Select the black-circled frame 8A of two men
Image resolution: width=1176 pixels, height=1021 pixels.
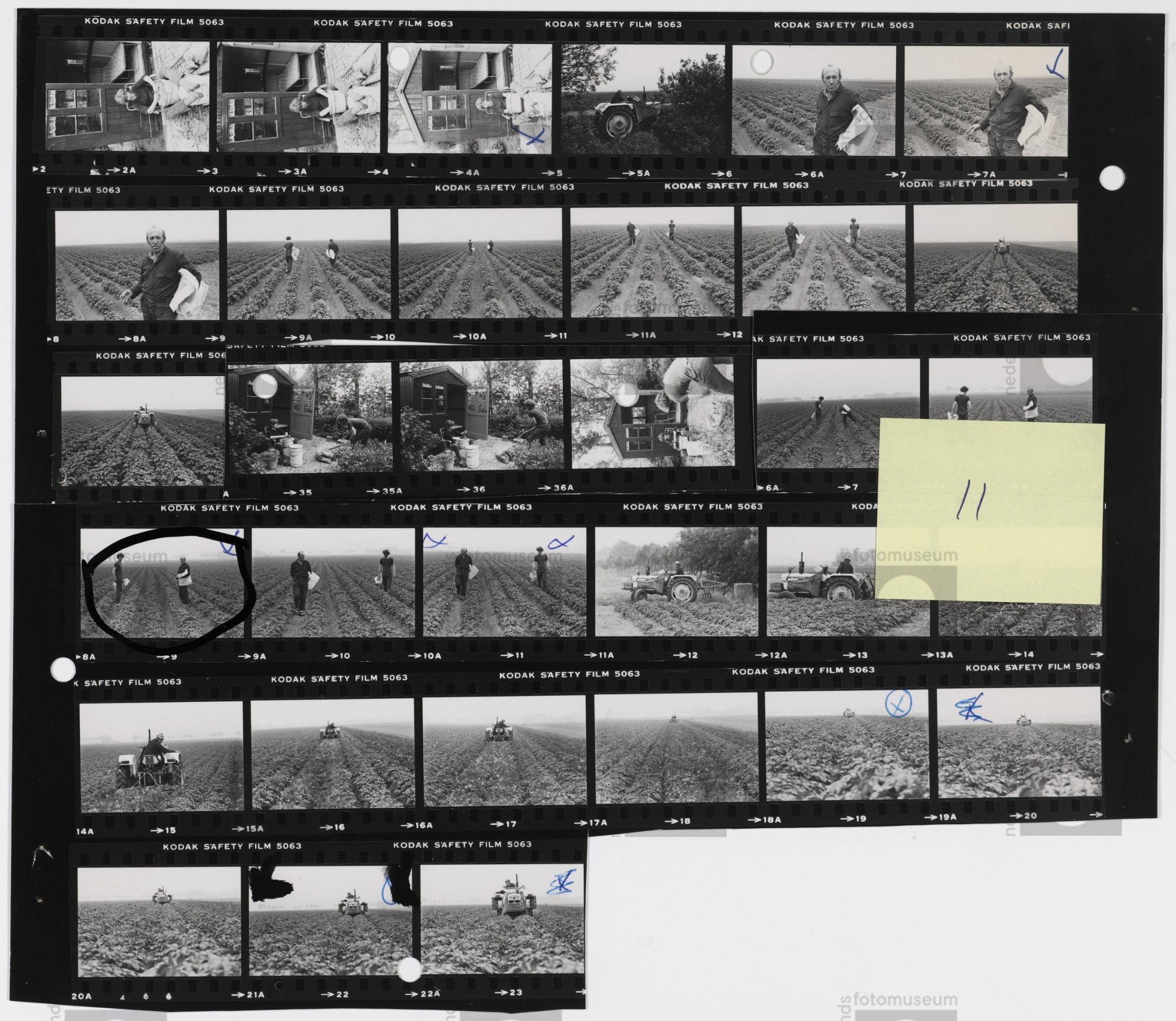[x=162, y=583]
